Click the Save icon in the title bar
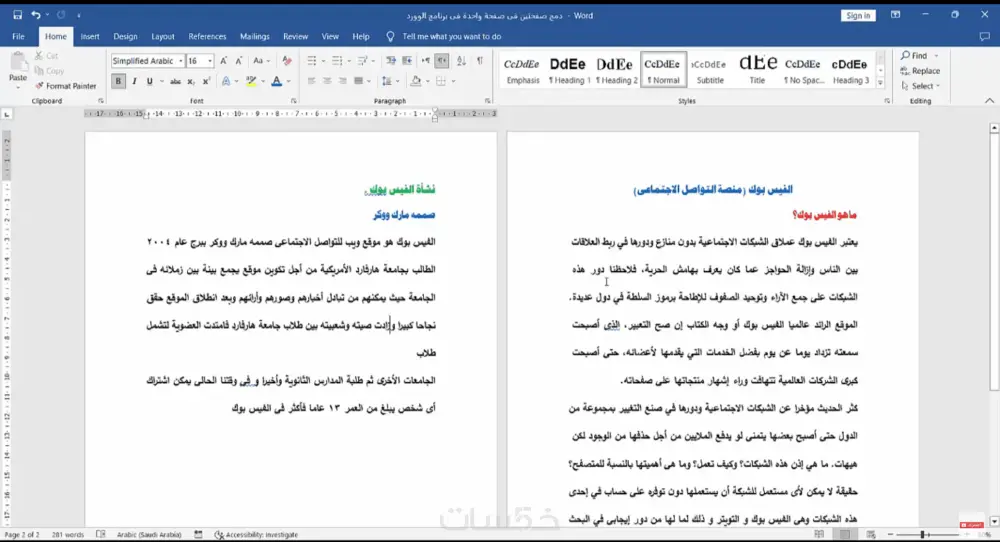The width and height of the screenshot is (1000, 542). coord(17,15)
